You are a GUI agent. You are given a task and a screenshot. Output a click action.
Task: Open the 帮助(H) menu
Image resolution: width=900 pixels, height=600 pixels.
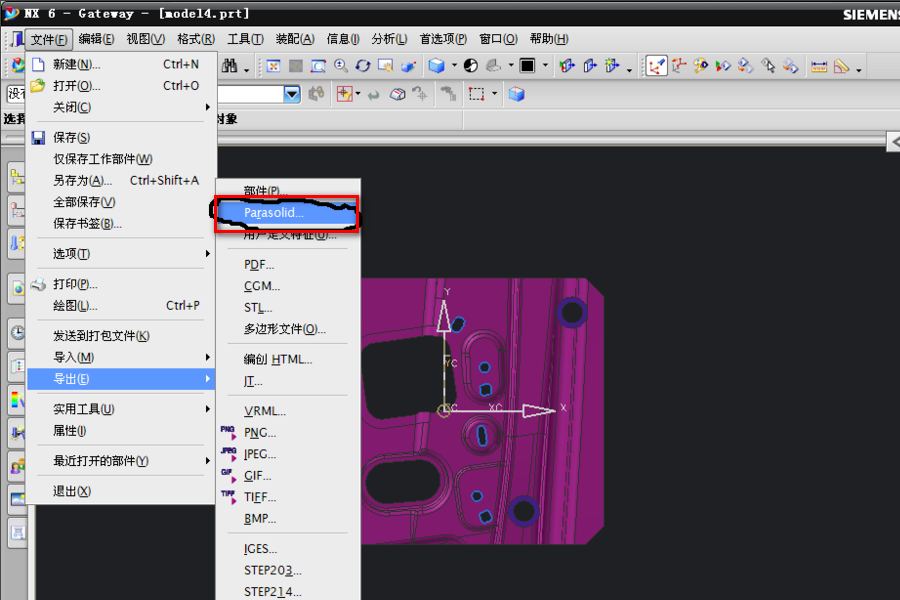(x=549, y=39)
